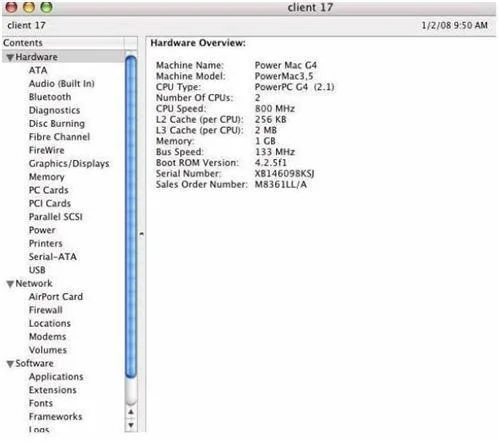This screenshot has height=443, width=498.
Task: Click the pane splitter handle dot
Action: [142, 234]
